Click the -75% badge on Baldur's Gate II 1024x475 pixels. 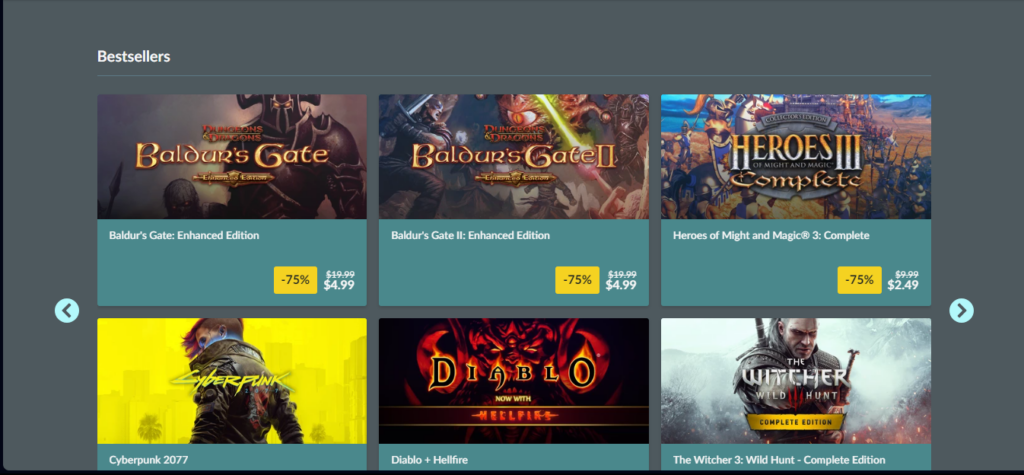(577, 280)
